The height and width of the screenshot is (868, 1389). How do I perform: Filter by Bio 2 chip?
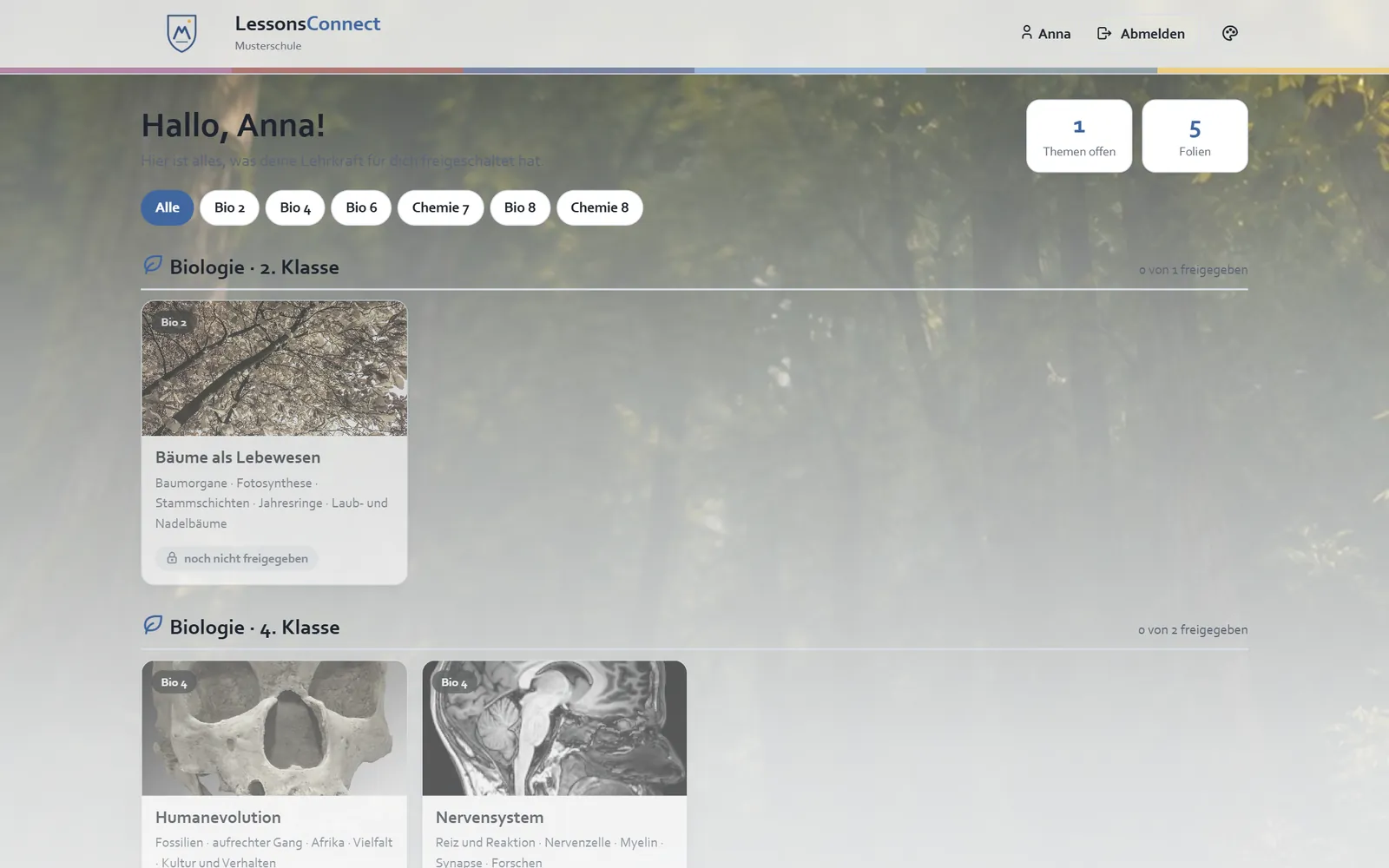tap(229, 207)
